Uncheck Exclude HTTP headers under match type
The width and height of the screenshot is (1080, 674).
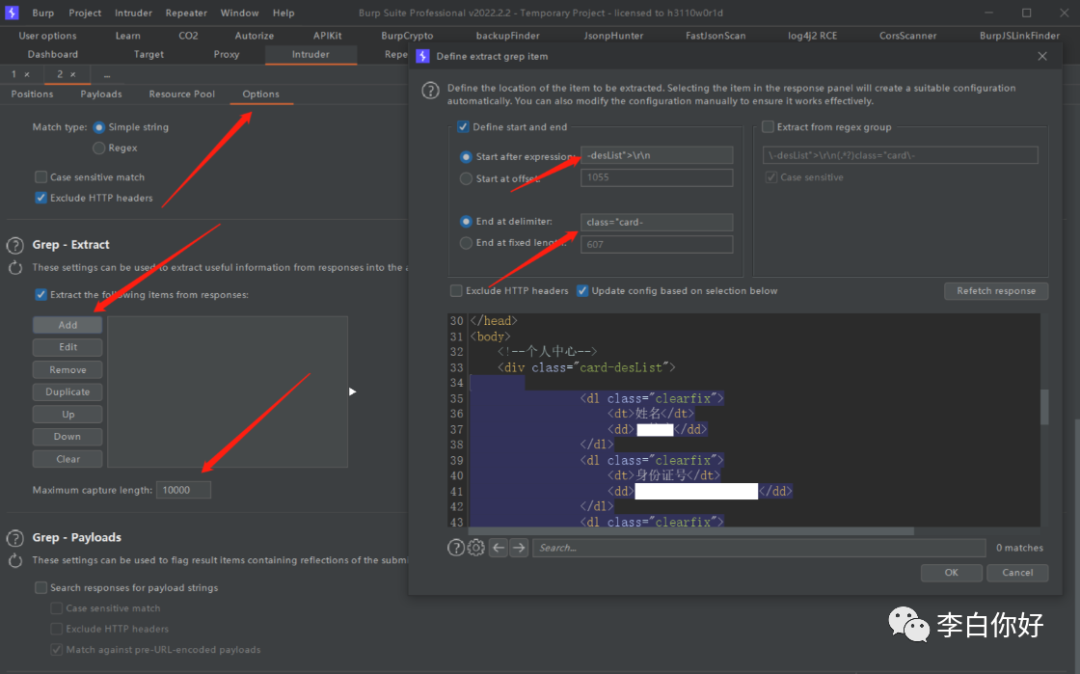click(41, 198)
